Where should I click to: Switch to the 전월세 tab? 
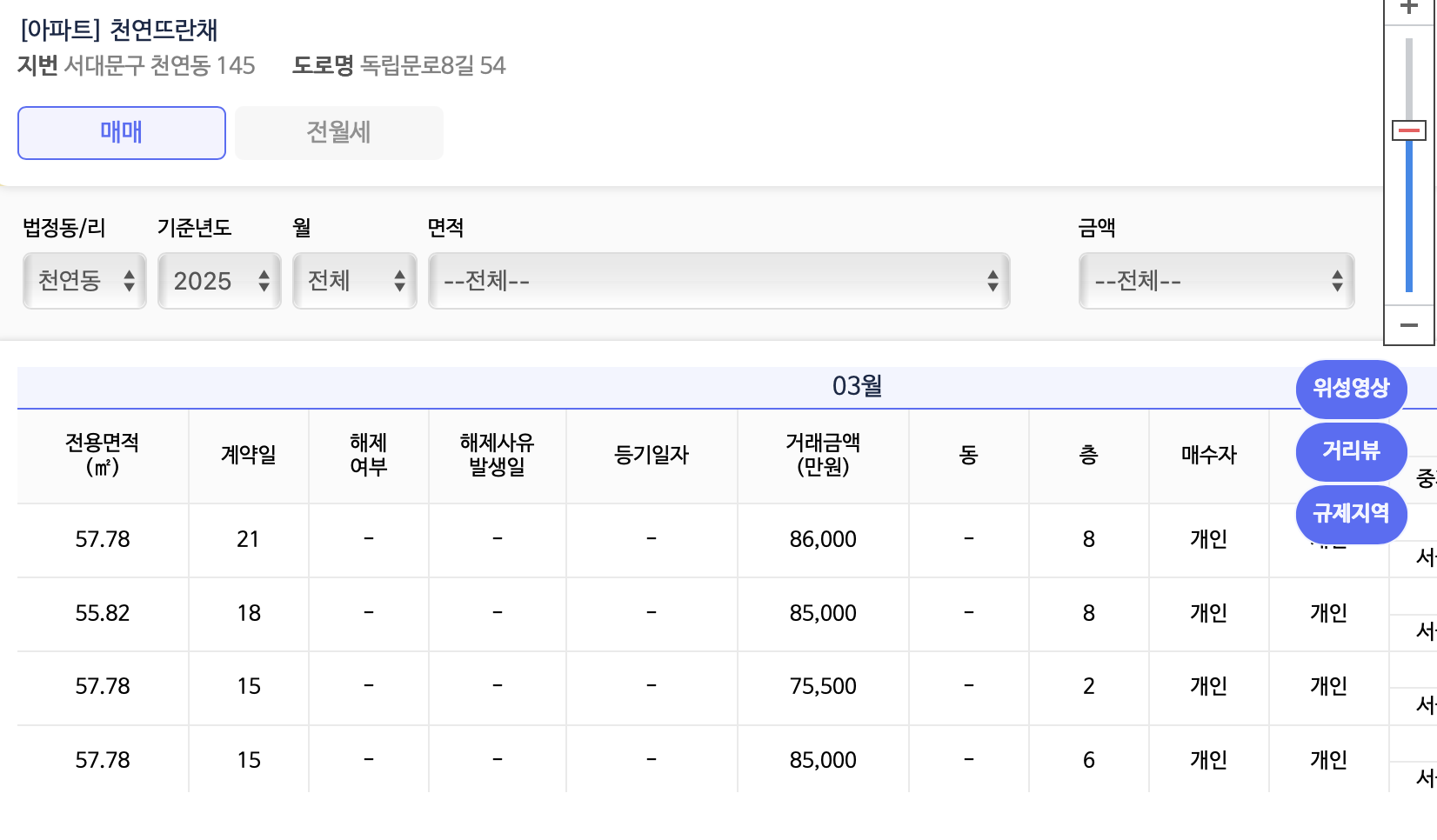(x=339, y=133)
